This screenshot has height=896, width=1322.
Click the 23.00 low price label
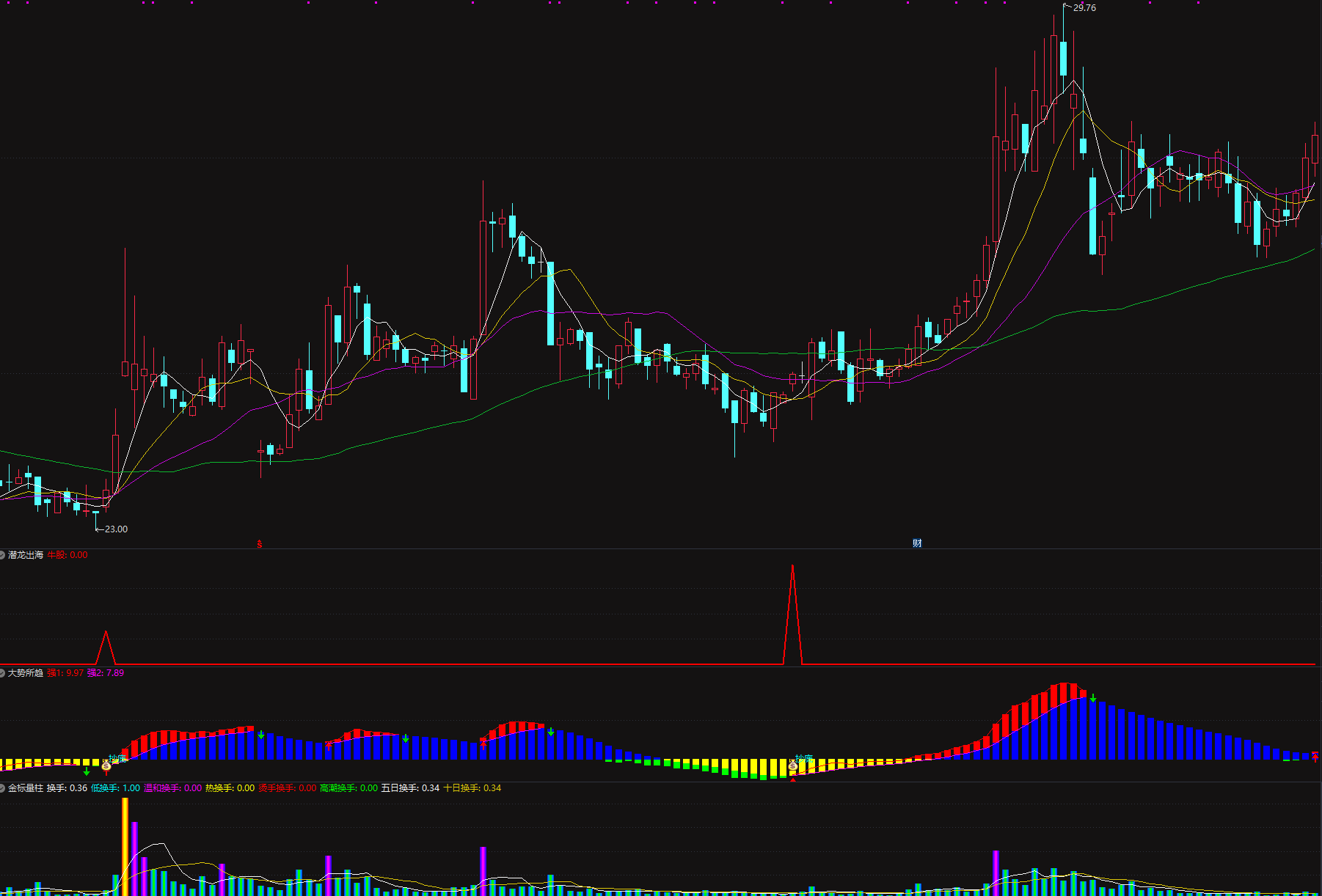tap(116, 529)
